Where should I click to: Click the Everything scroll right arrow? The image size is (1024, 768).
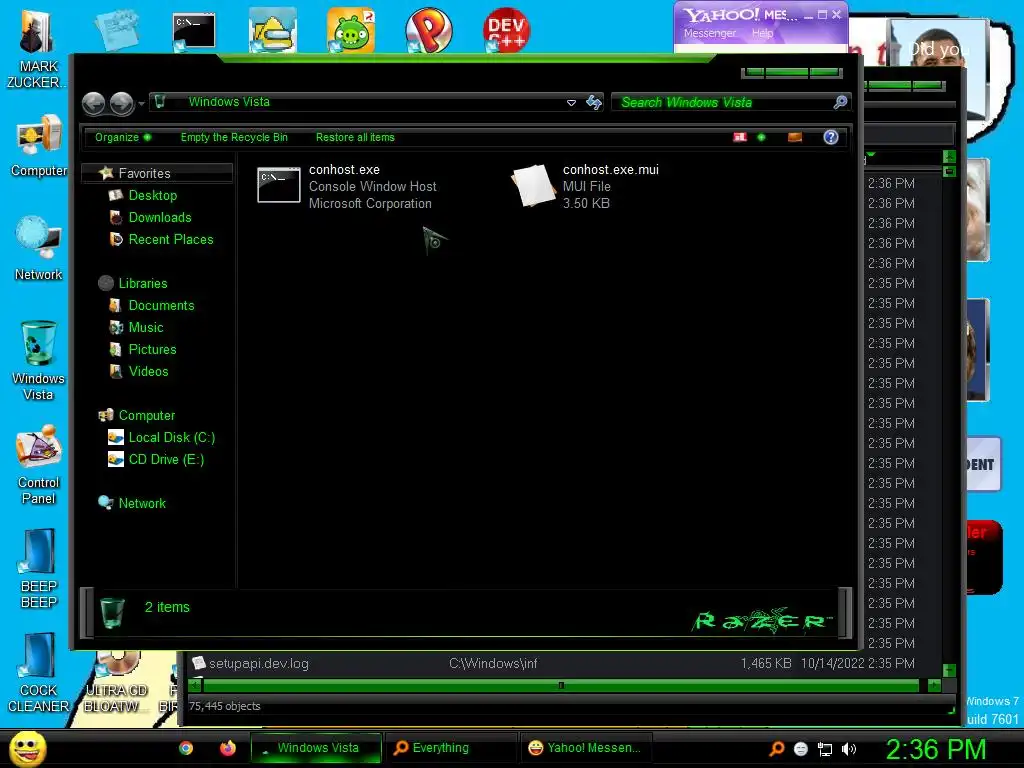pyautogui.click(x=935, y=686)
